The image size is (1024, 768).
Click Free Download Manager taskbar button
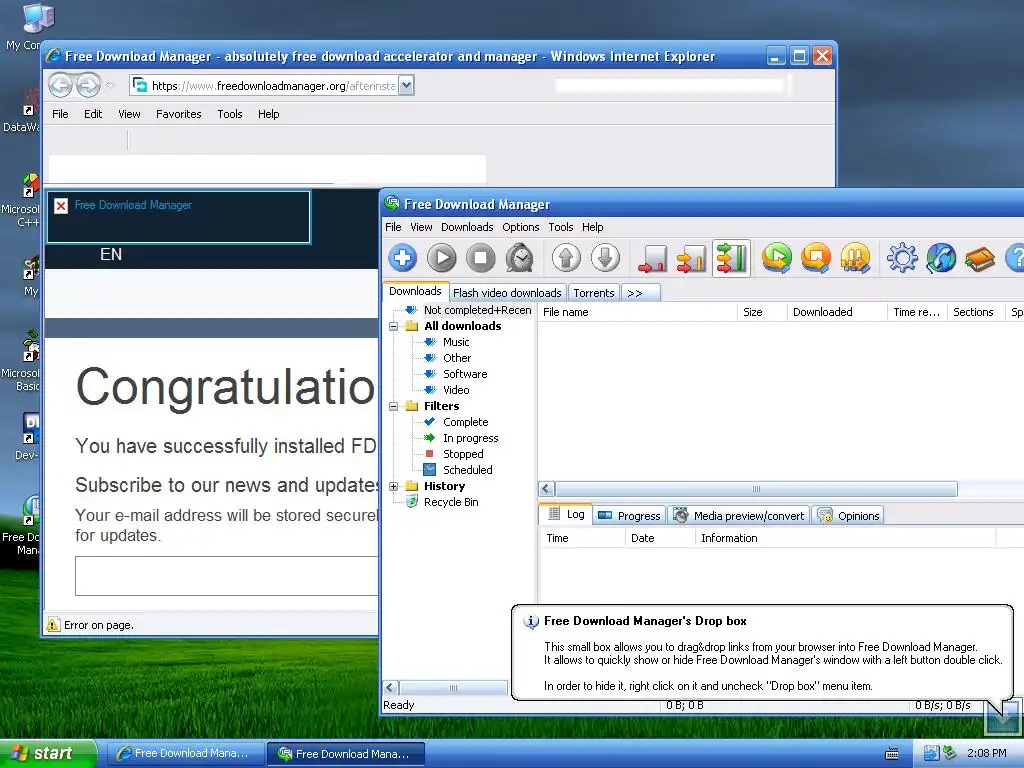[346, 754]
